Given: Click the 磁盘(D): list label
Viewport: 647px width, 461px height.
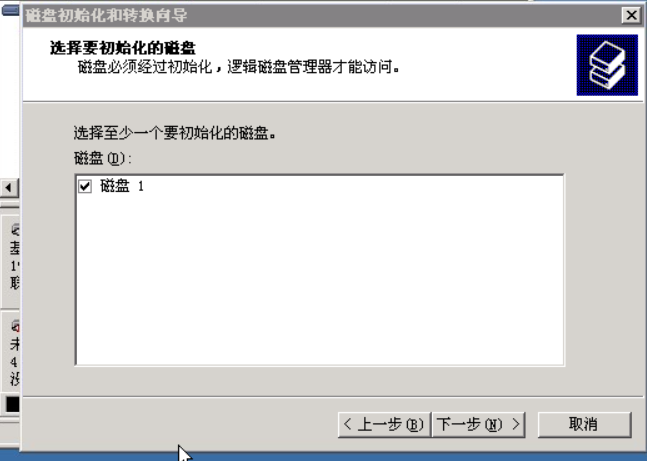Looking at the screenshot, I should tap(103, 158).
